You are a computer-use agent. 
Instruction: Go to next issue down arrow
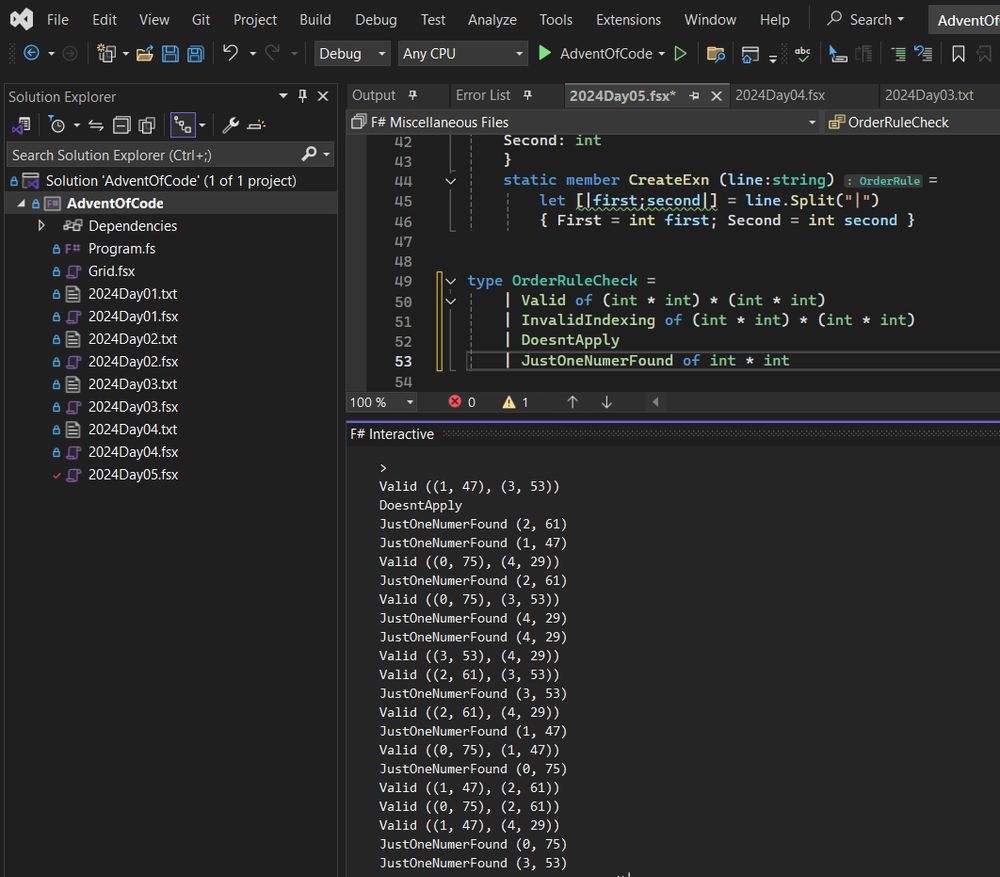tap(607, 402)
